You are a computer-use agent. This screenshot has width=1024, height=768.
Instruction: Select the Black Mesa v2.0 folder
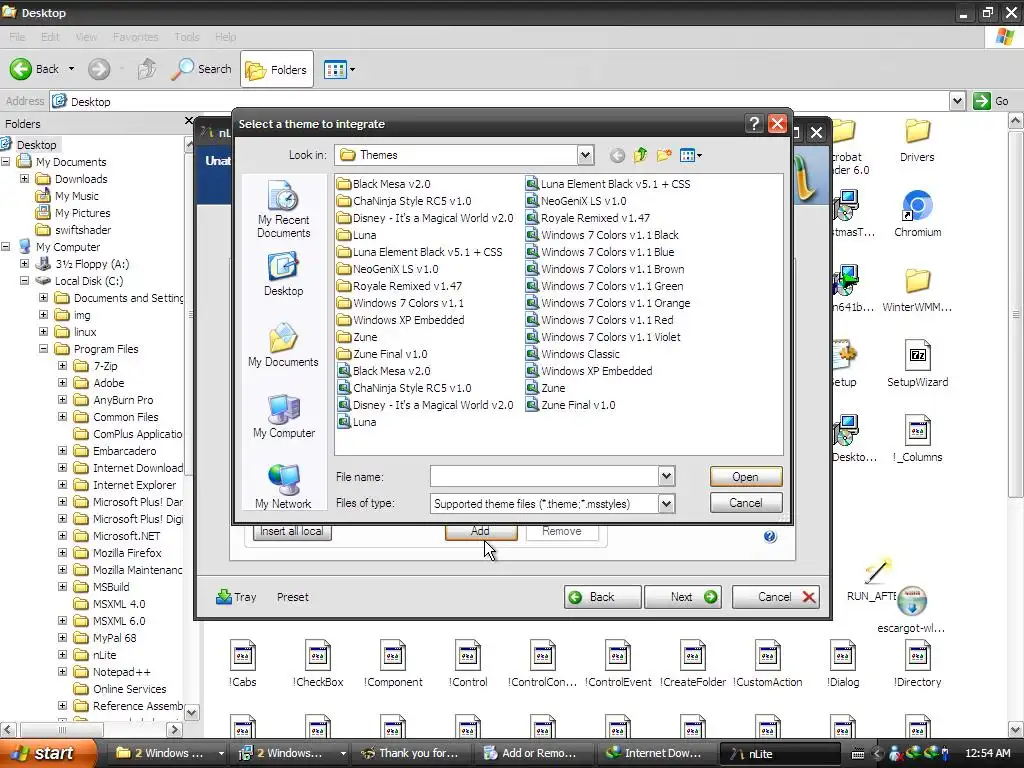coord(384,184)
